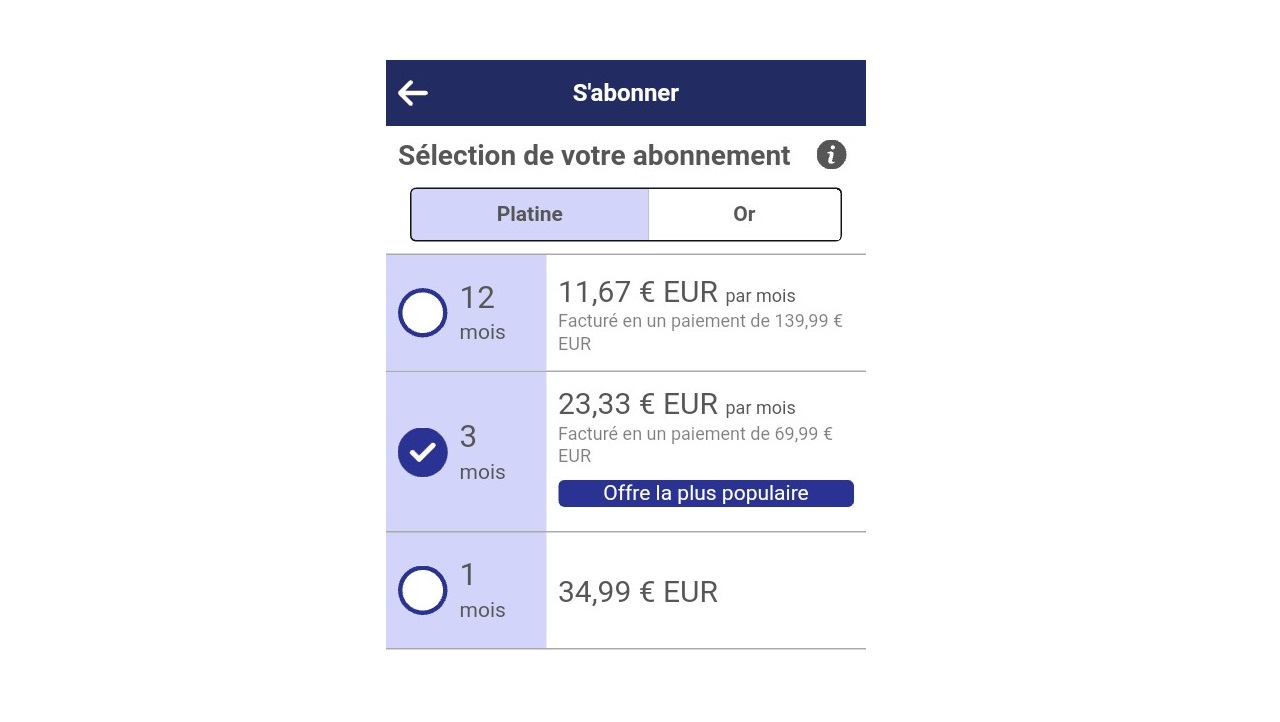Tap the 34,99 € EUR monthly price
Image resolution: width=1280 pixels, height=722 pixels.
pos(638,591)
